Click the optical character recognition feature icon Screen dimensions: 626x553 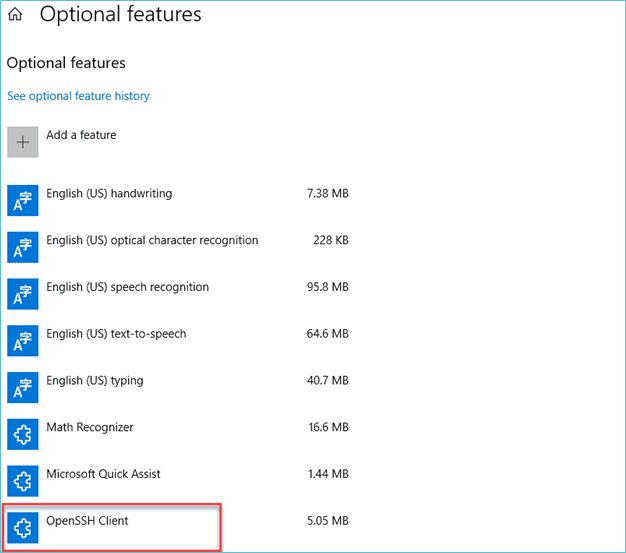click(23, 247)
